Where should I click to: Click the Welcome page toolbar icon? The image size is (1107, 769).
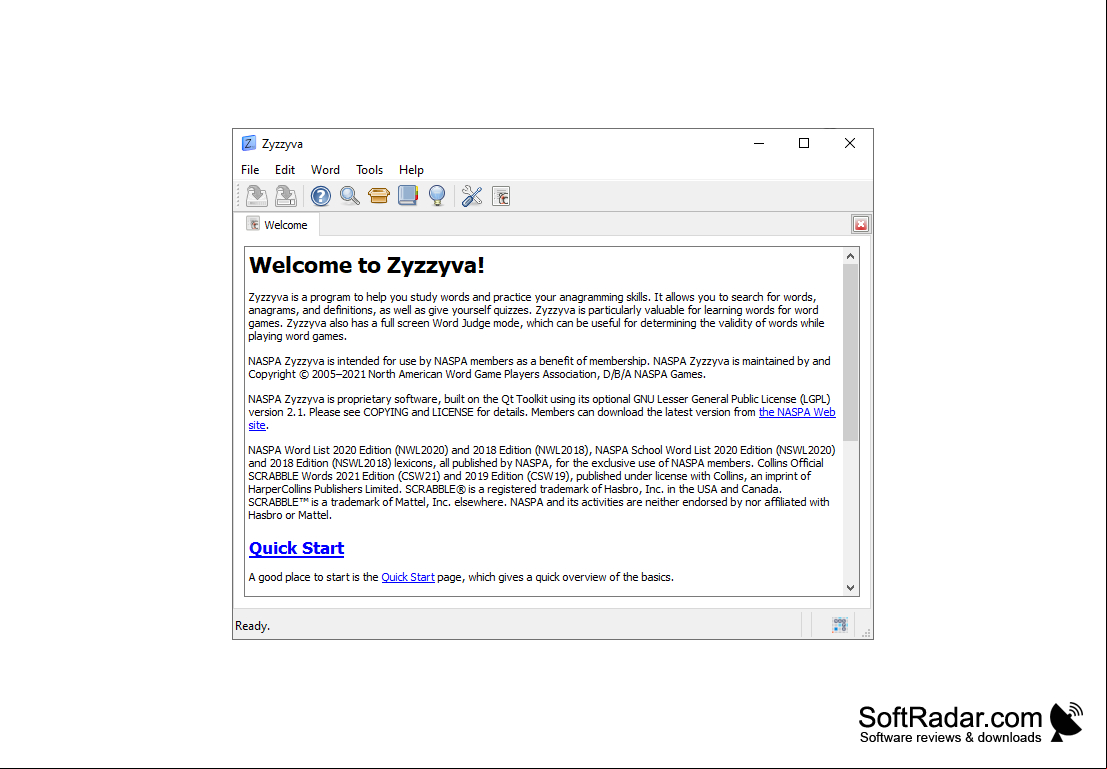pos(501,196)
